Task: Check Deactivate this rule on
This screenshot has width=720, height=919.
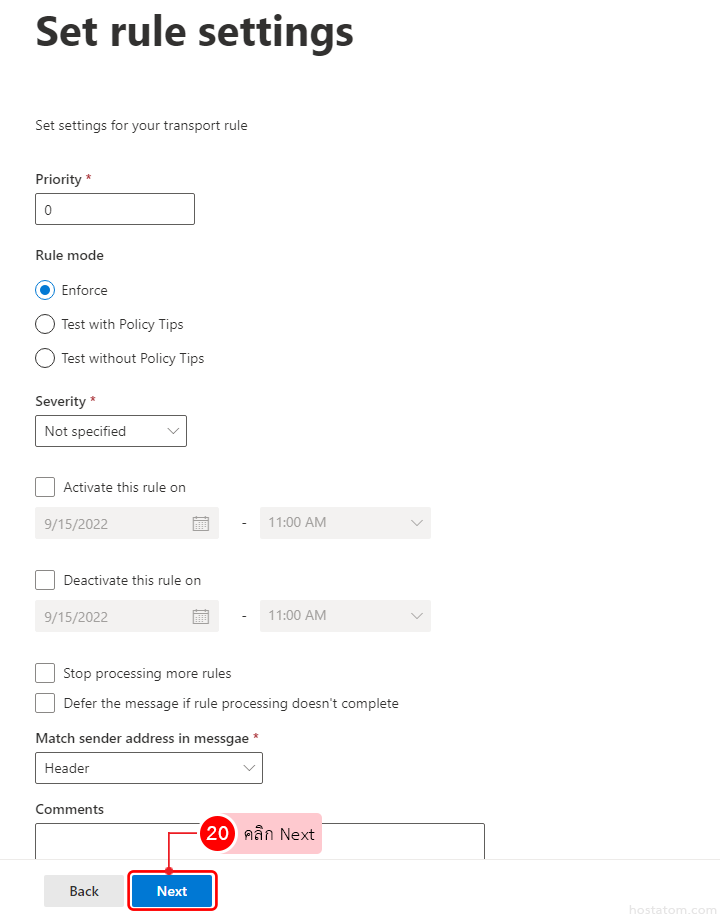Action: (45, 580)
